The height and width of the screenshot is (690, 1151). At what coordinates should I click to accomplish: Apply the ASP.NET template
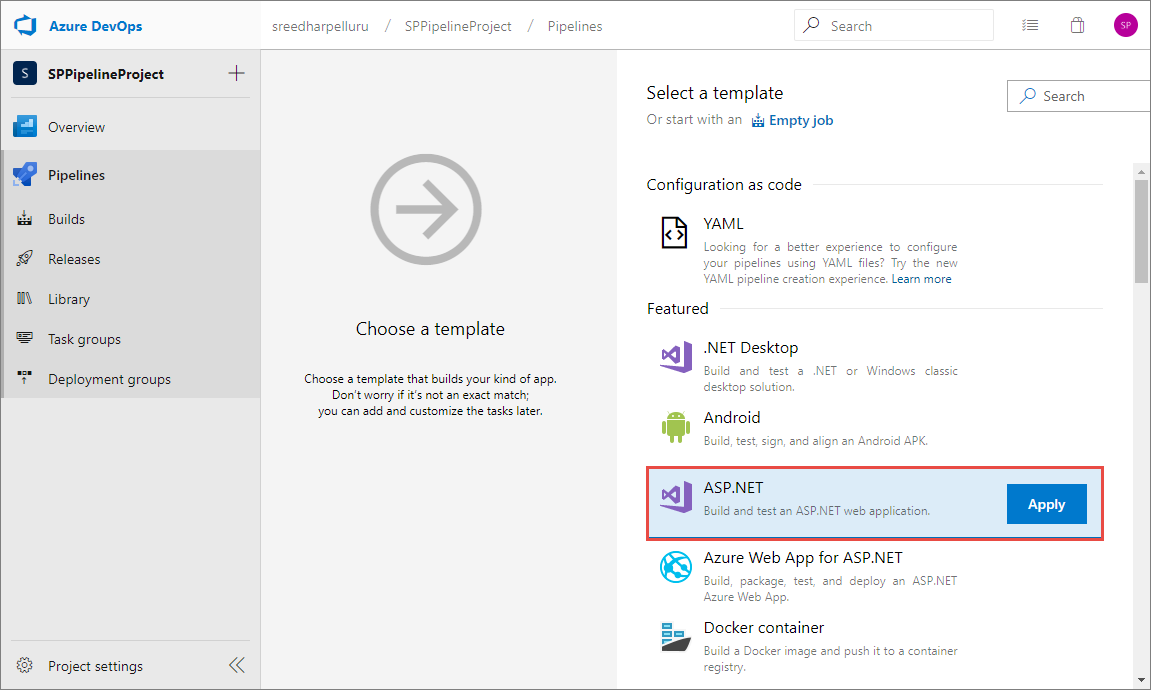tap(1046, 504)
